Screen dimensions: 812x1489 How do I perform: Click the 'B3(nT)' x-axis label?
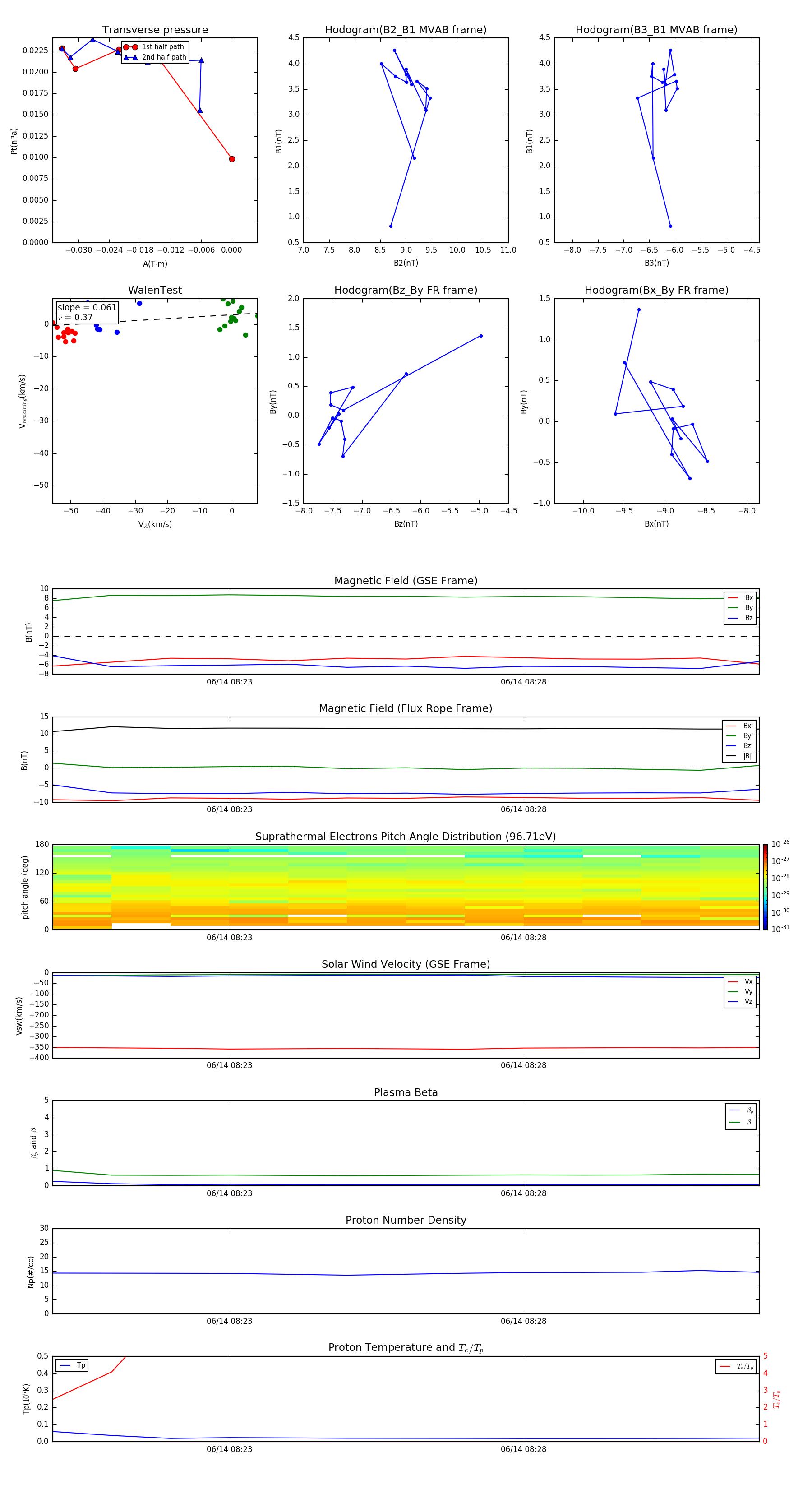click(x=656, y=263)
